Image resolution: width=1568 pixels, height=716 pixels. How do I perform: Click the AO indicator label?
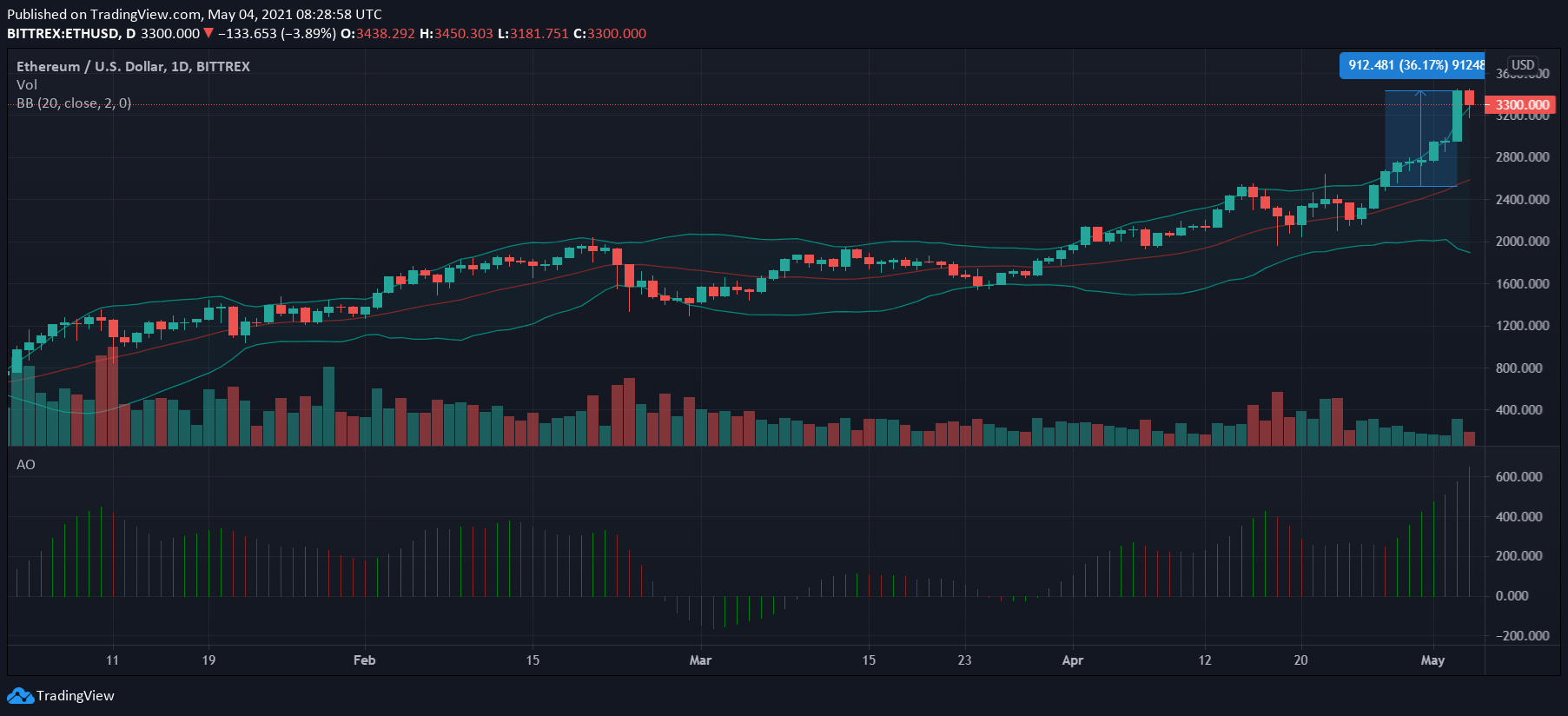[x=26, y=465]
